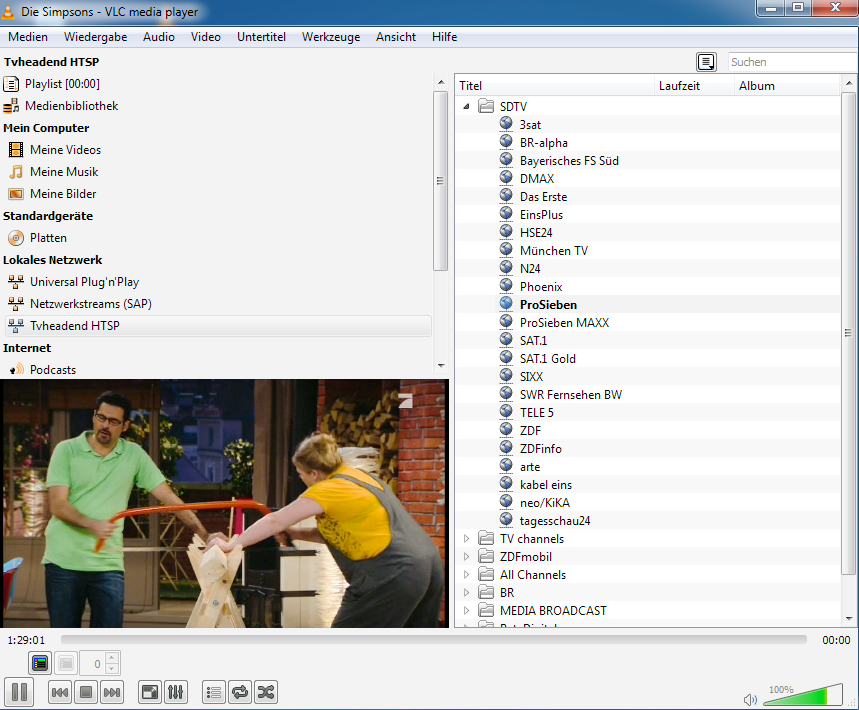Expand the TV channels folder

coord(466,539)
